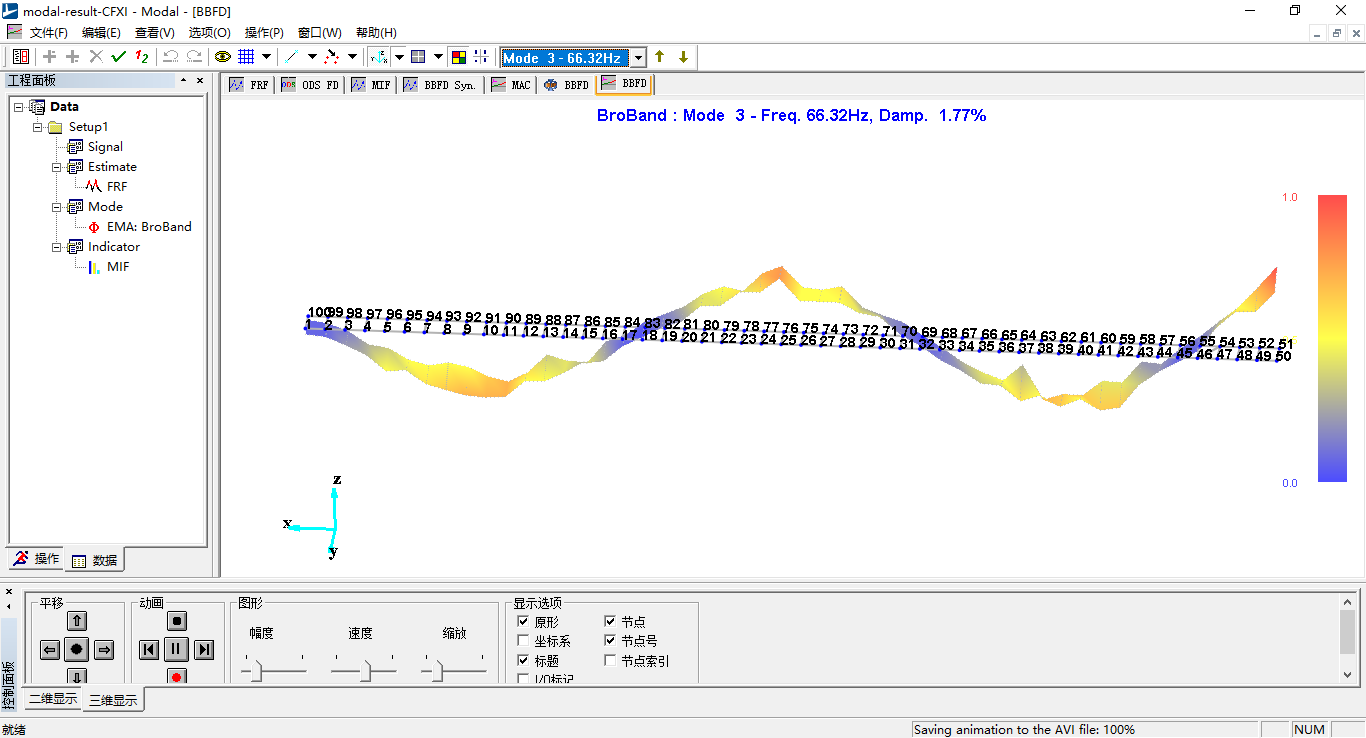Enable the 坐标系 checkbox

click(x=524, y=641)
